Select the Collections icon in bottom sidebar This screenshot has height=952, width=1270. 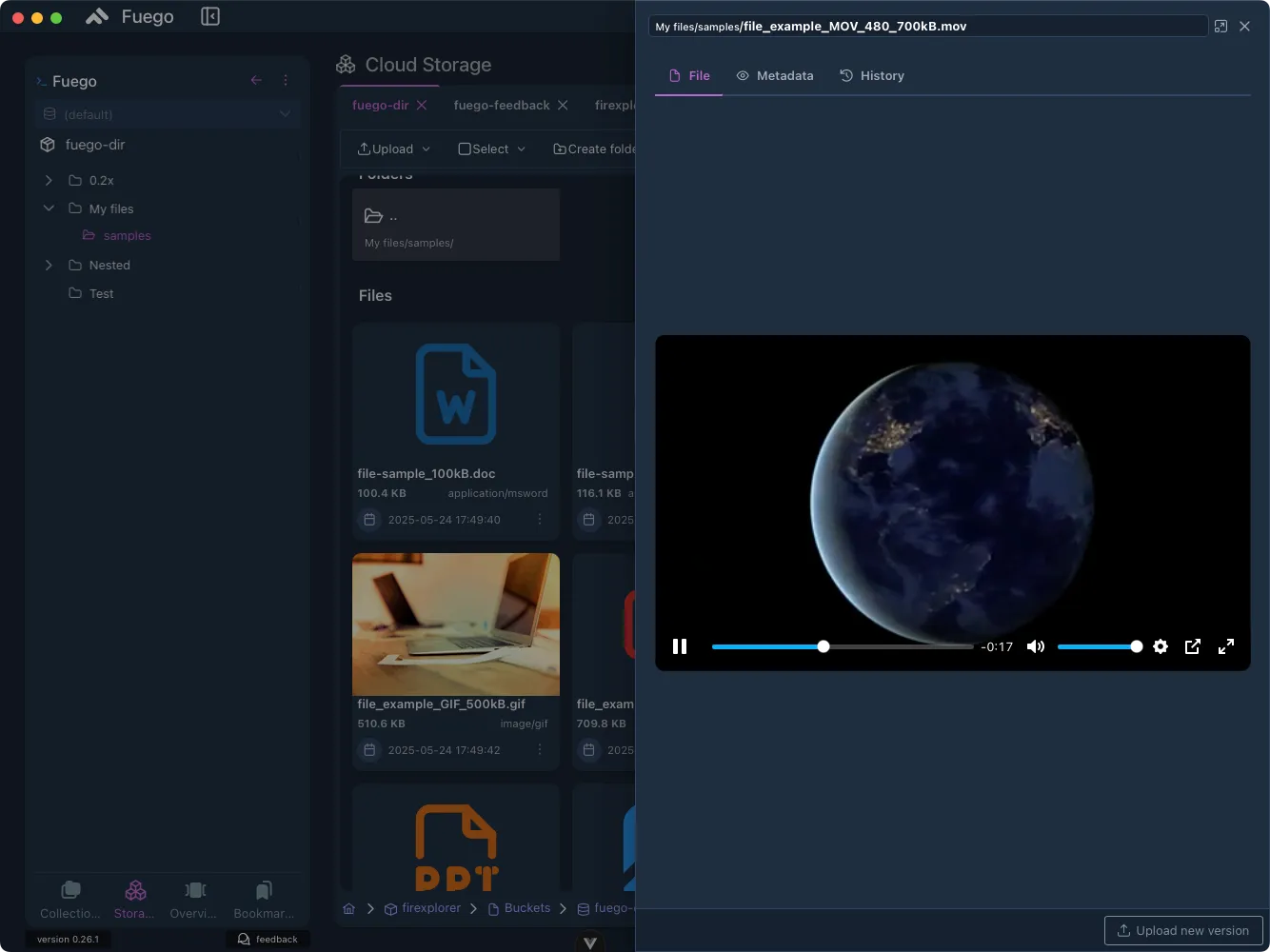(x=68, y=899)
